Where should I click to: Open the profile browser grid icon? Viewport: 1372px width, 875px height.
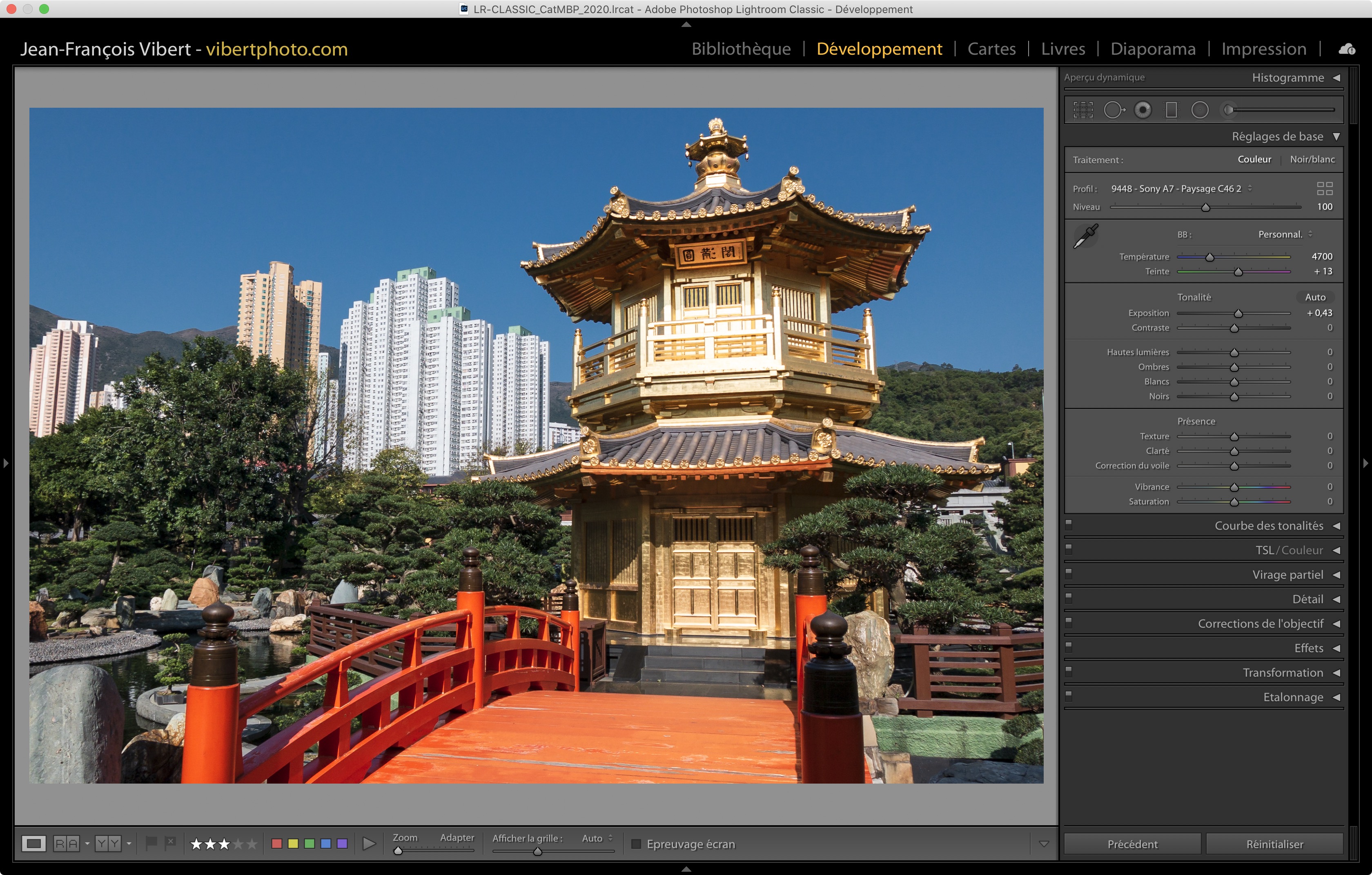[1325, 189]
